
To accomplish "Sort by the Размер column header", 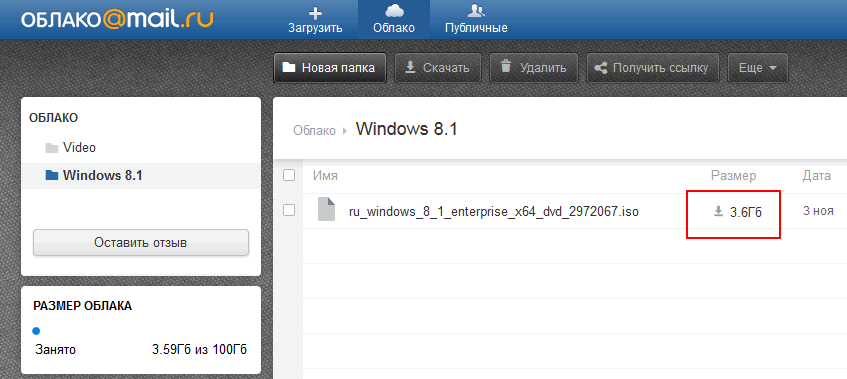I will [x=733, y=175].
